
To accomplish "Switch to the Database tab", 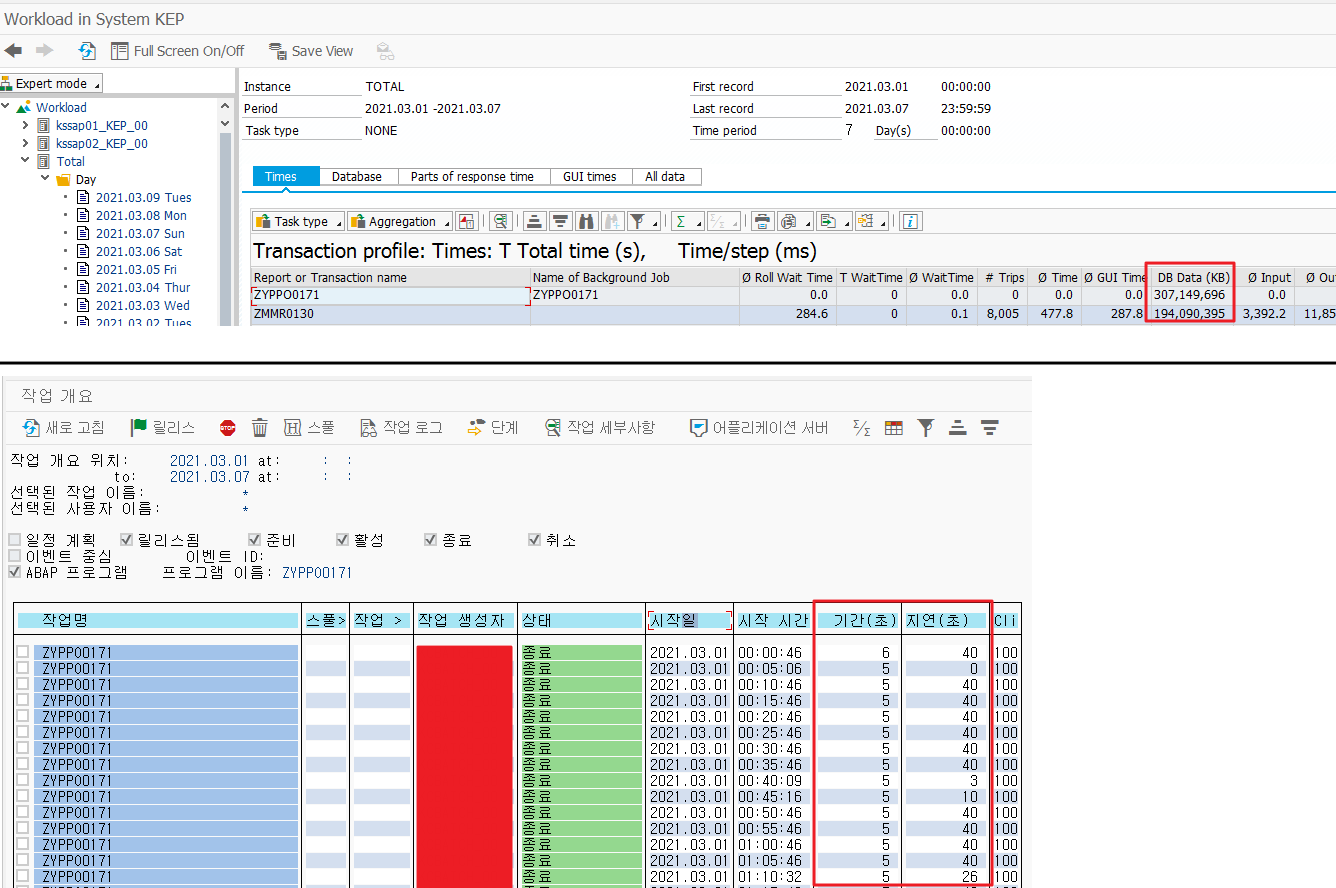I will coord(357,176).
